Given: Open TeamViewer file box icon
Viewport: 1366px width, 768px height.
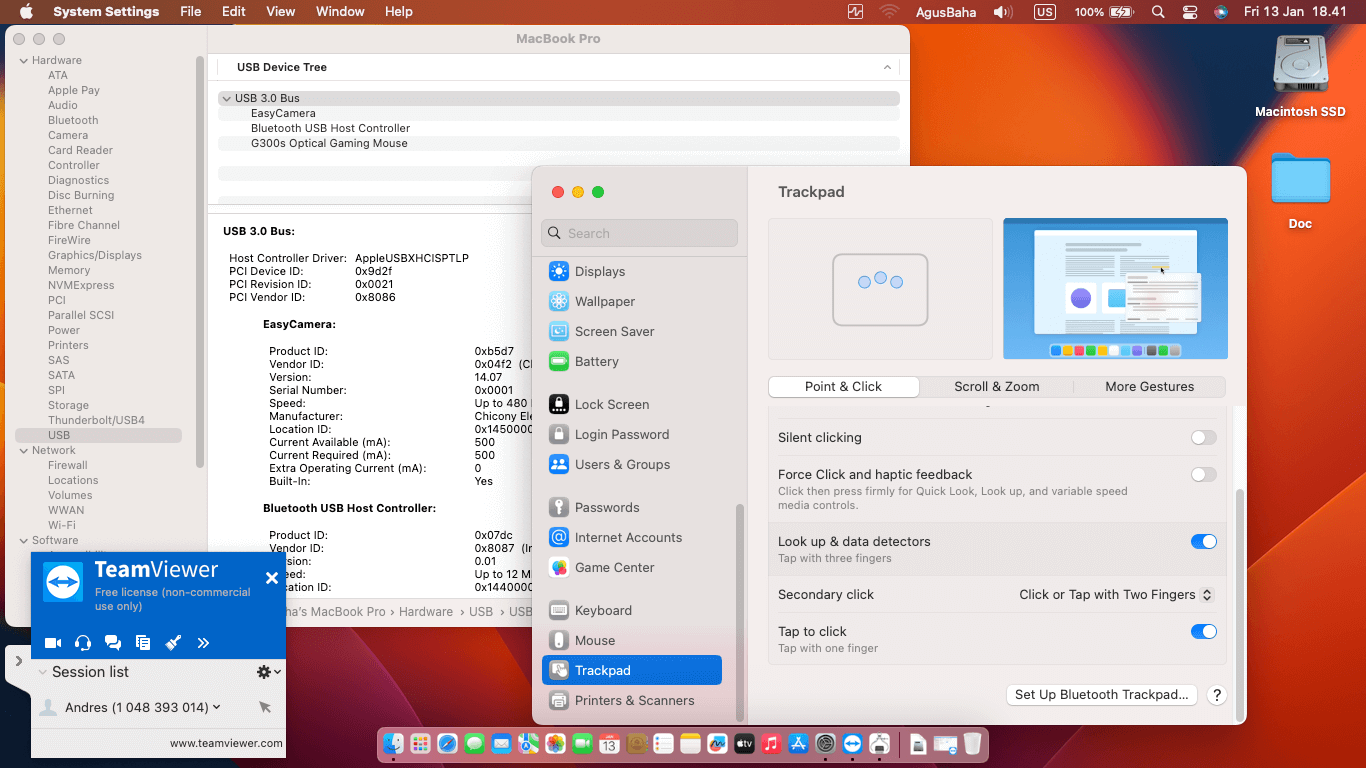Looking at the screenshot, I should coord(143,643).
